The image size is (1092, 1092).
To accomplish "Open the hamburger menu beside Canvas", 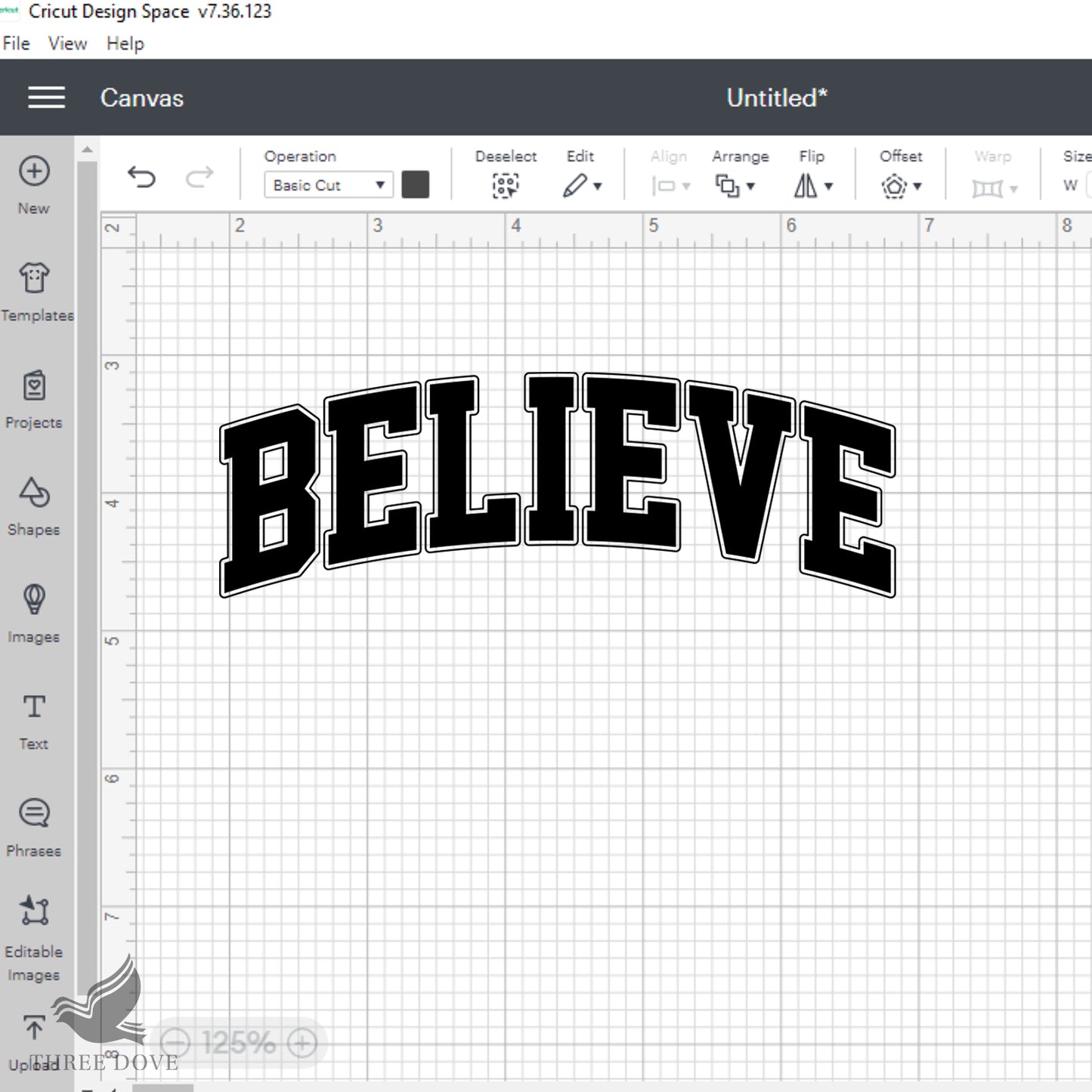I will pos(46,97).
